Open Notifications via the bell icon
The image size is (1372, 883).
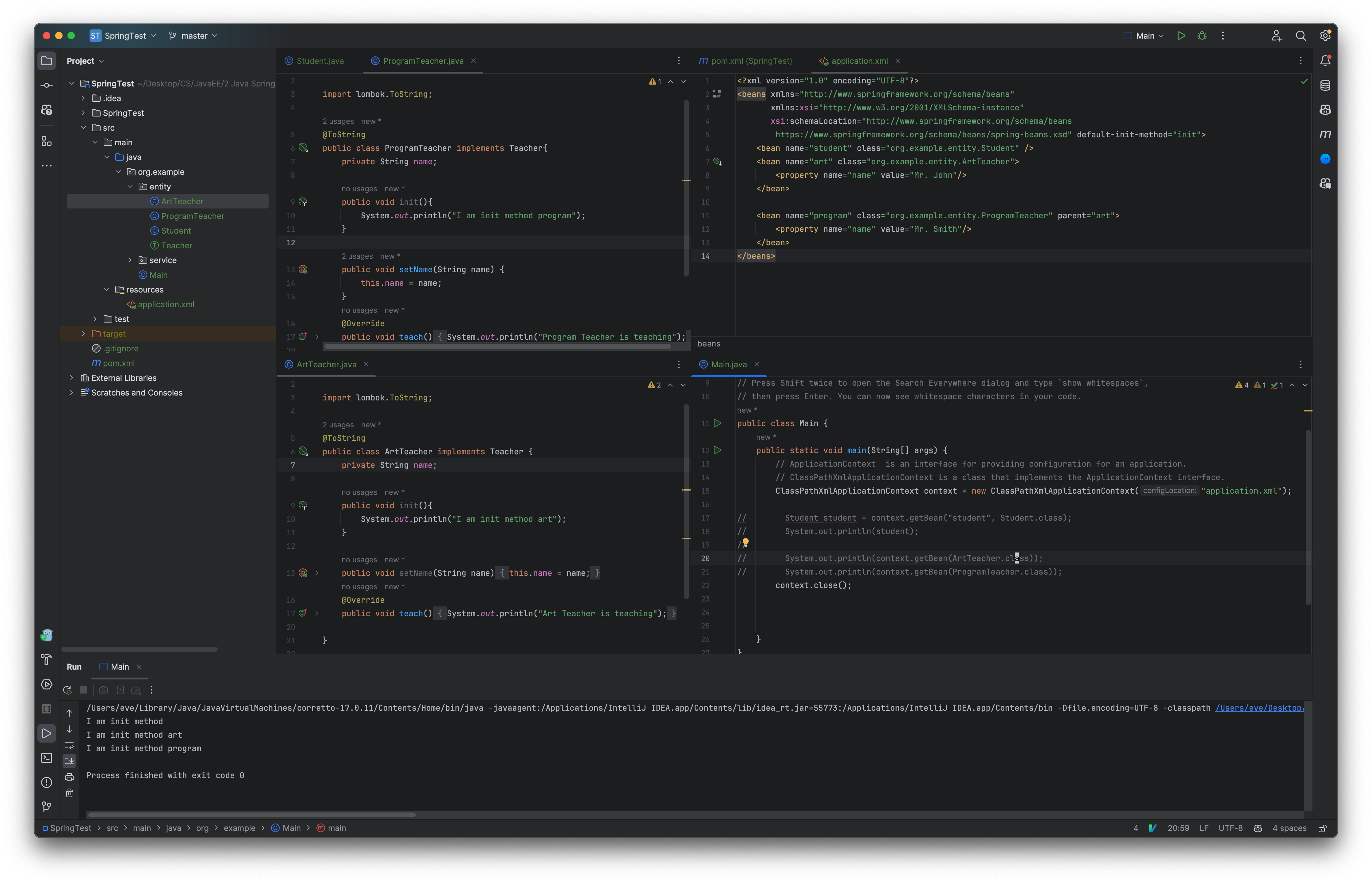pyautogui.click(x=1325, y=60)
